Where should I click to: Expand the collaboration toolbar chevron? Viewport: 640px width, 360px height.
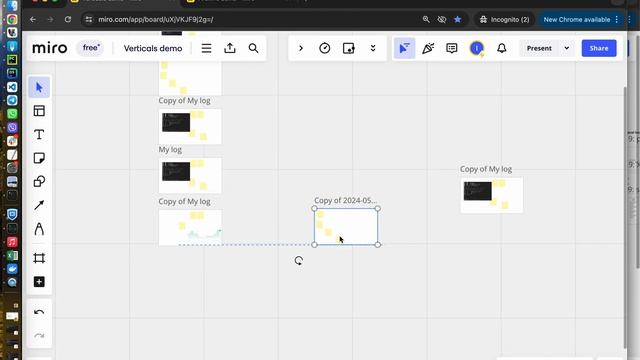(301, 48)
